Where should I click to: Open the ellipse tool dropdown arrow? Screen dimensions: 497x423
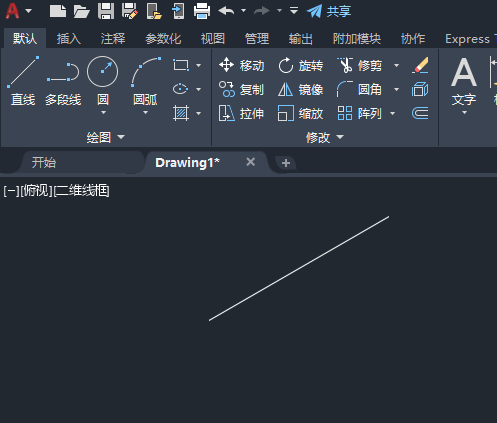click(198, 89)
